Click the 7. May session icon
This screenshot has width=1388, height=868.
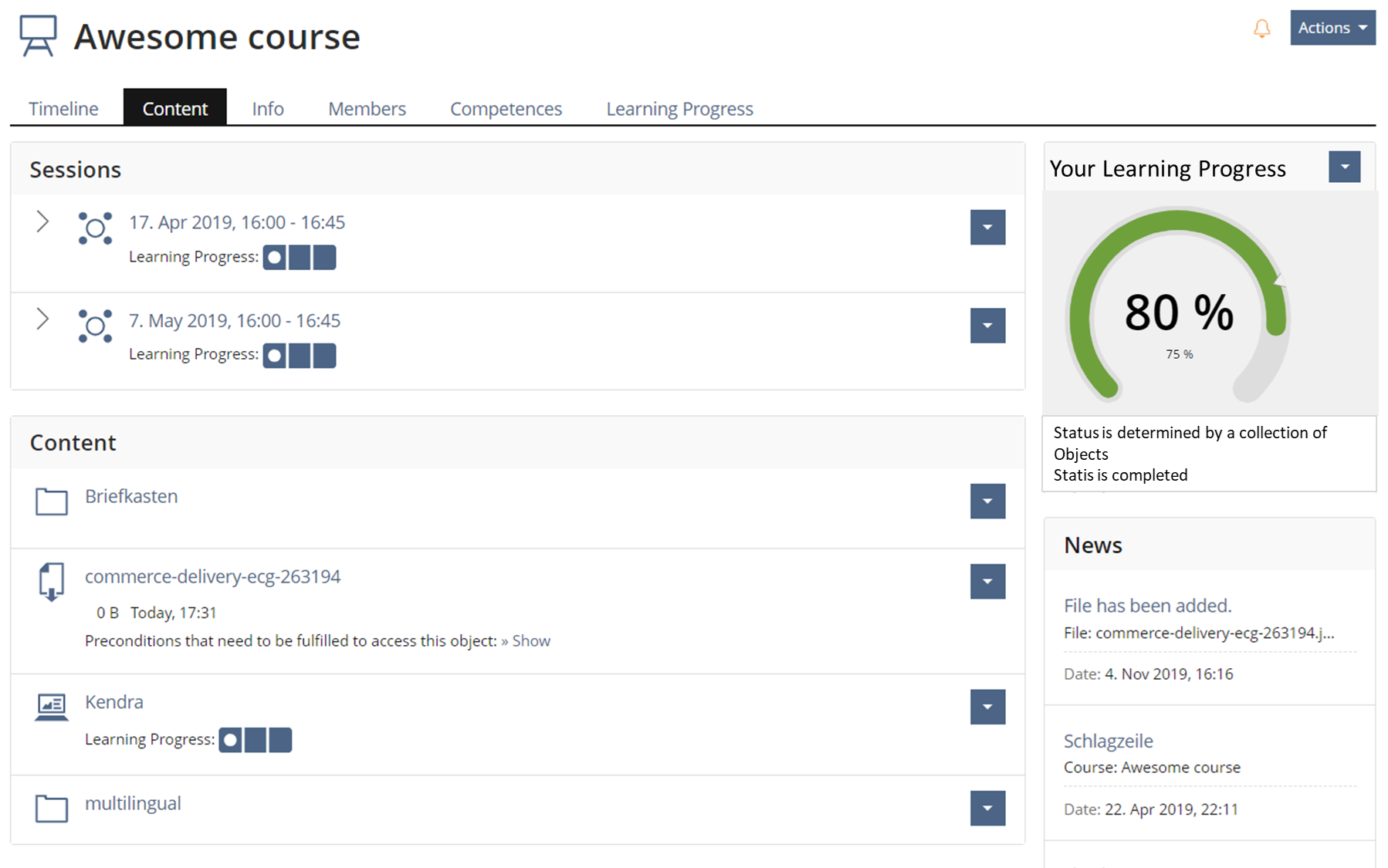[x=95, y=326]
